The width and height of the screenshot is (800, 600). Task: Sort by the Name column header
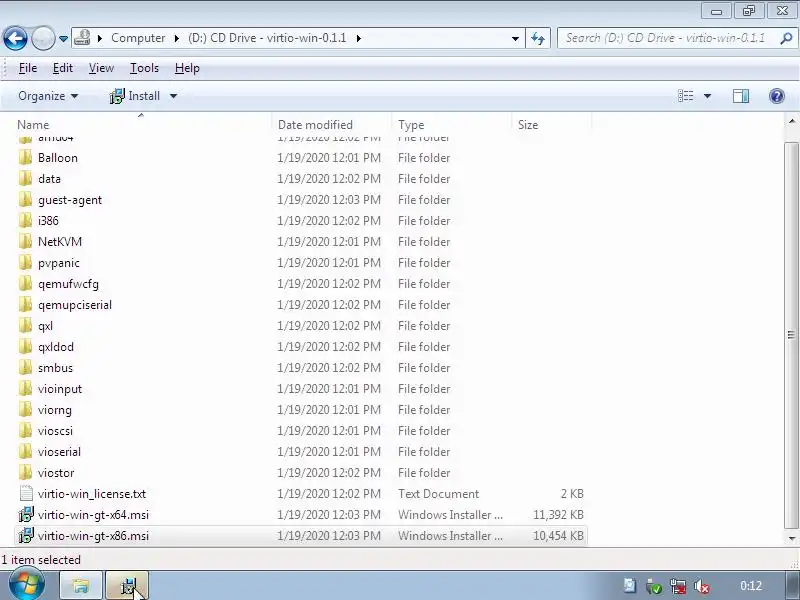pos(33,124)
